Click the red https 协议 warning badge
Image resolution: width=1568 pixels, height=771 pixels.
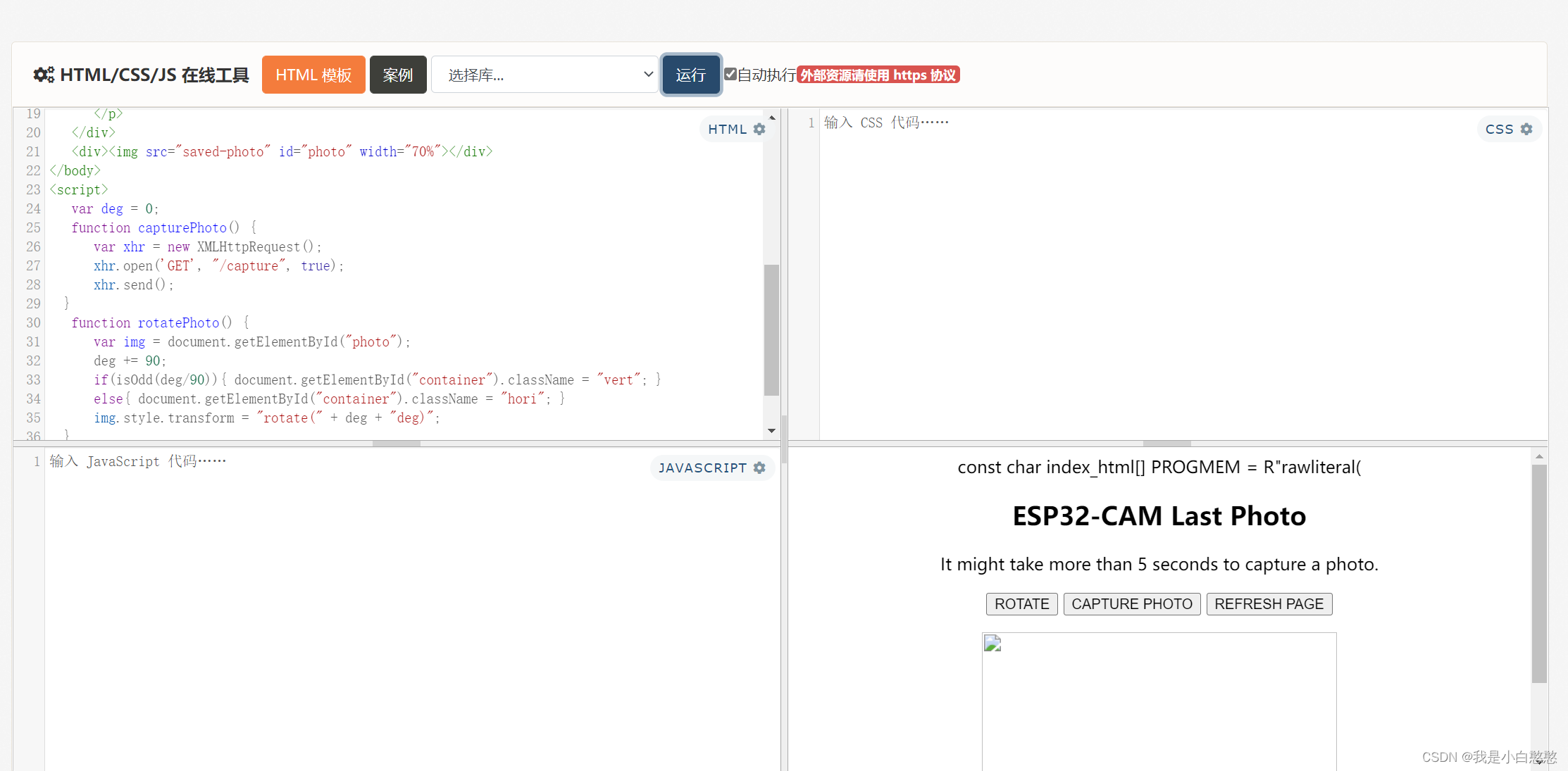pyautogui.click(x=878, y=75)
